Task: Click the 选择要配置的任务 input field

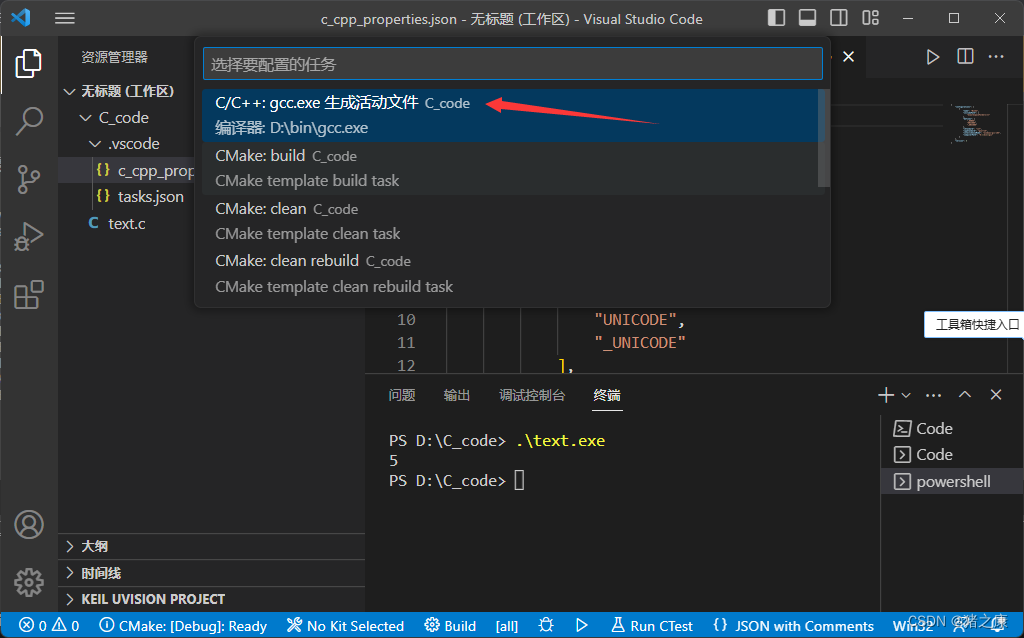Action: click(x=512, y=63)
